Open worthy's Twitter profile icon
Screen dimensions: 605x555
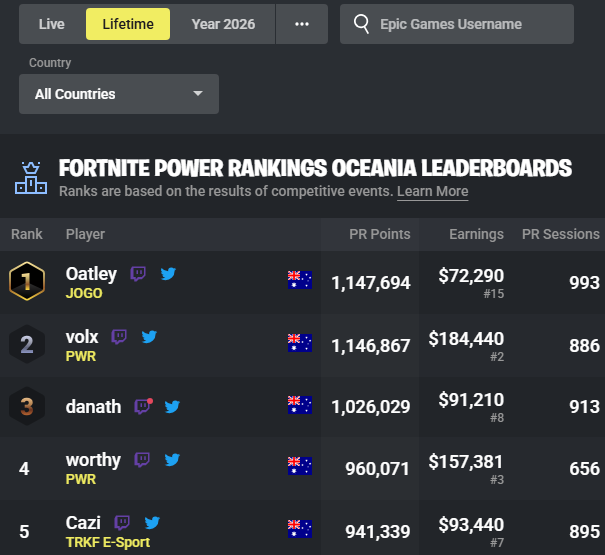tap(172, 460)
